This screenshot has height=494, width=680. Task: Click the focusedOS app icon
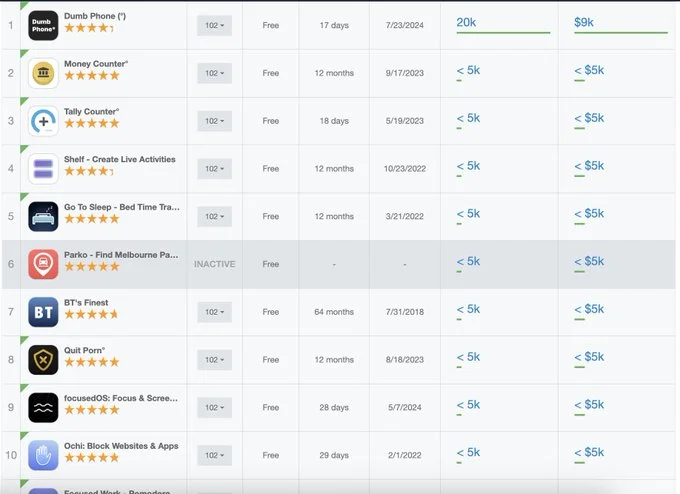tap(43, 408)
